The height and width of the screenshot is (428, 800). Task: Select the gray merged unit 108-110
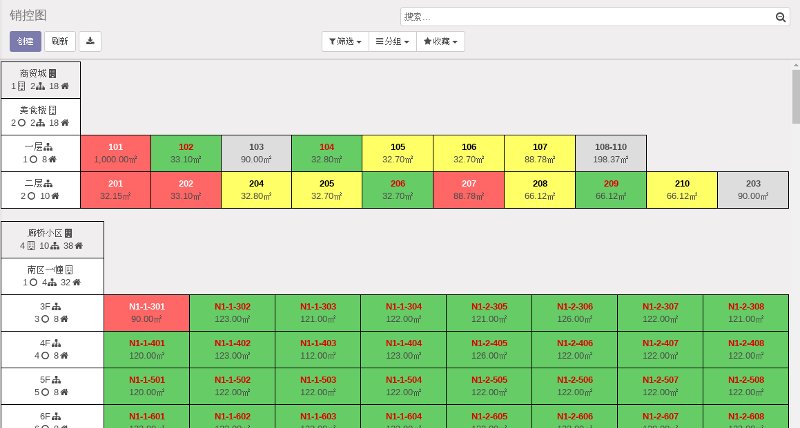(x=610, y=153)
